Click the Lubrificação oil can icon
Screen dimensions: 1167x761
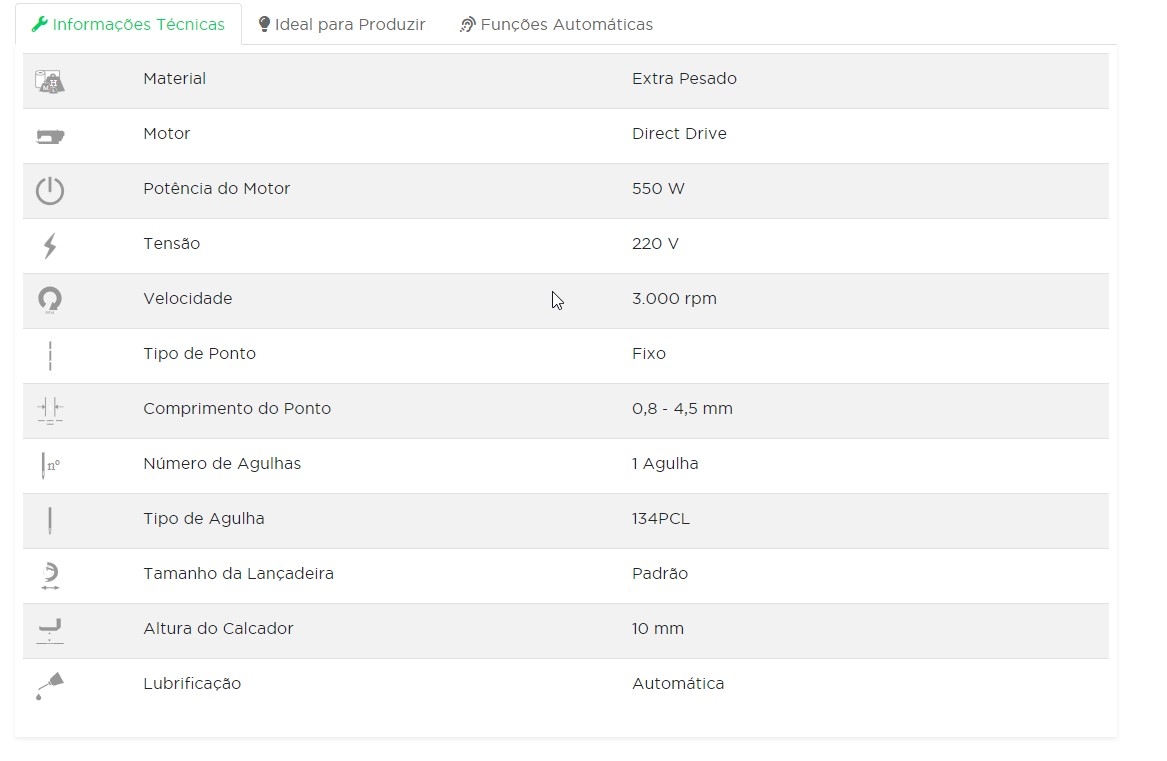coord(50,685)
